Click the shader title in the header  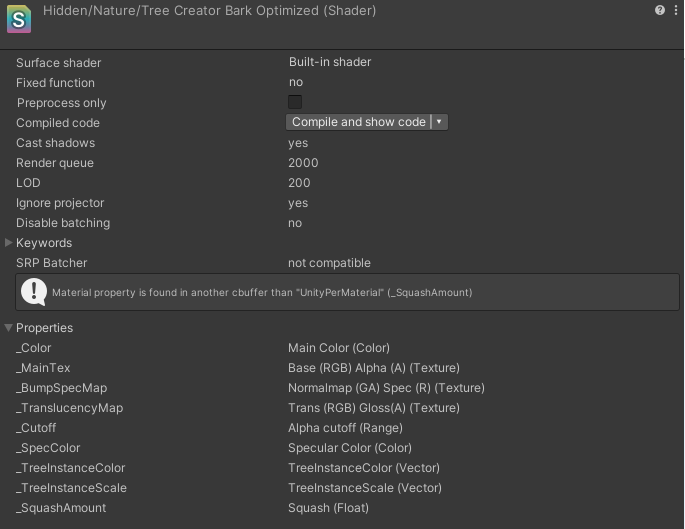point(210,10)
